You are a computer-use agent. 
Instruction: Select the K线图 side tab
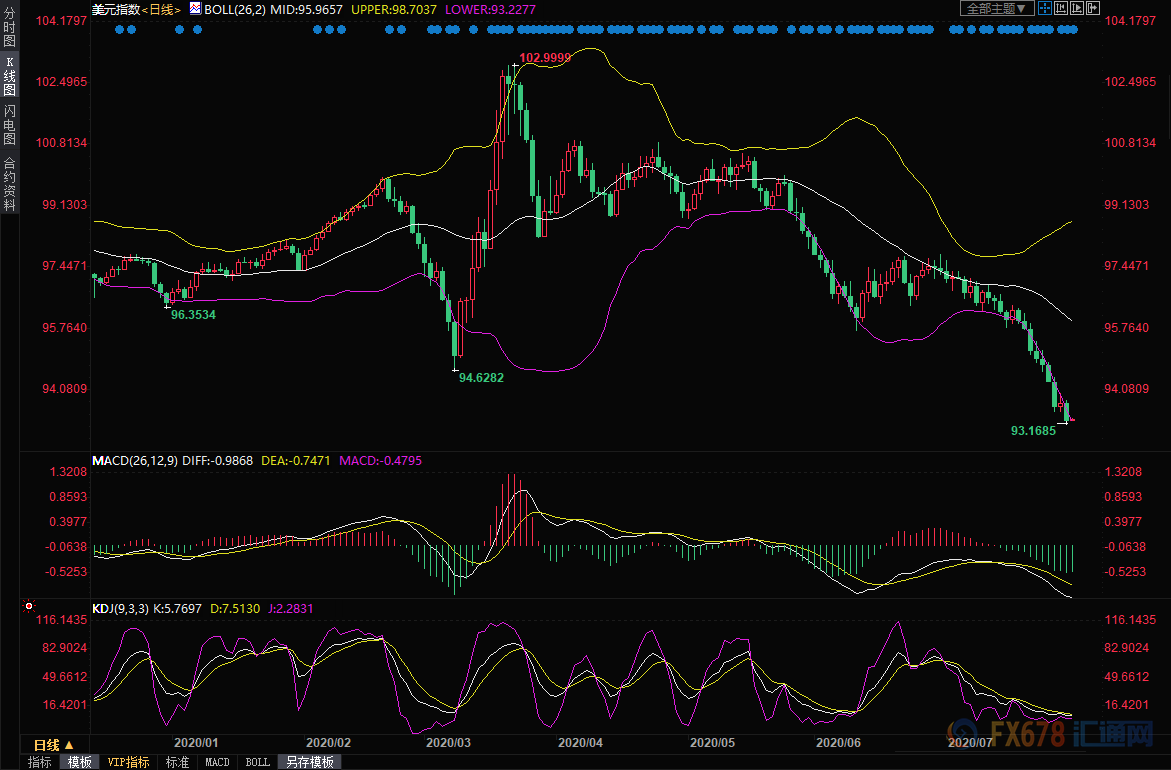(x=10, y=76)
